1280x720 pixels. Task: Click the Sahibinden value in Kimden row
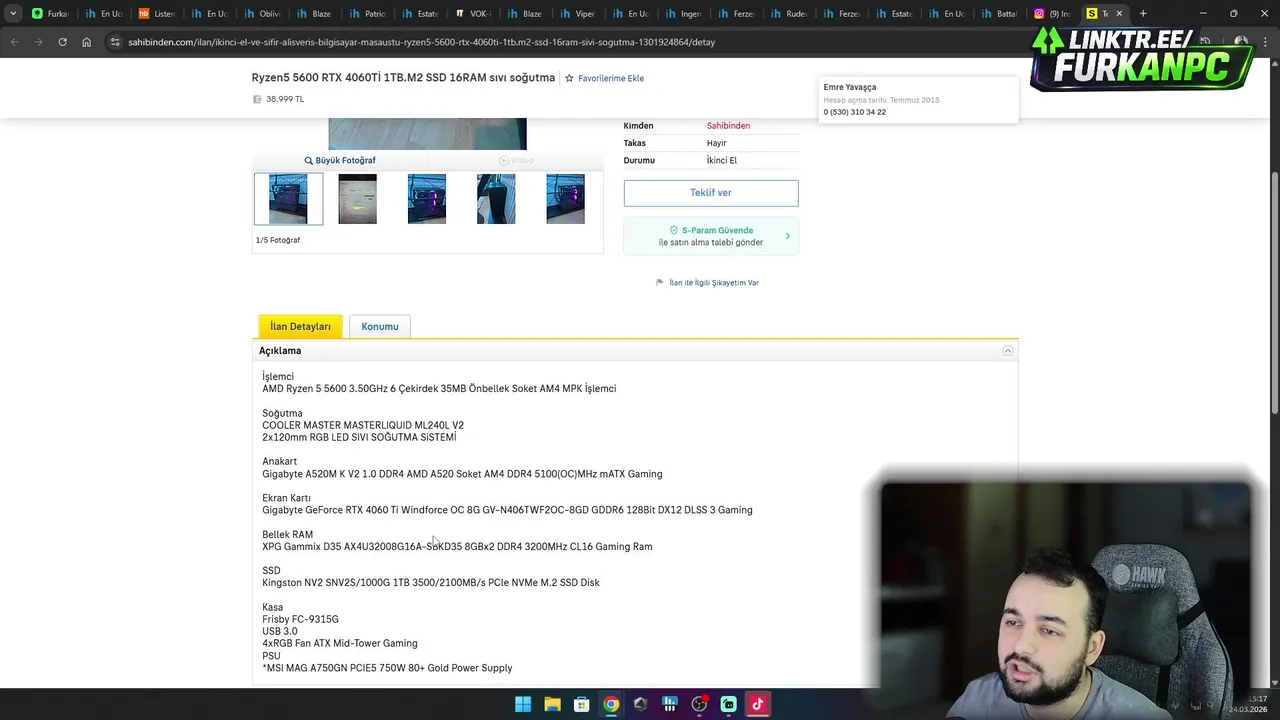pos(728,126)
